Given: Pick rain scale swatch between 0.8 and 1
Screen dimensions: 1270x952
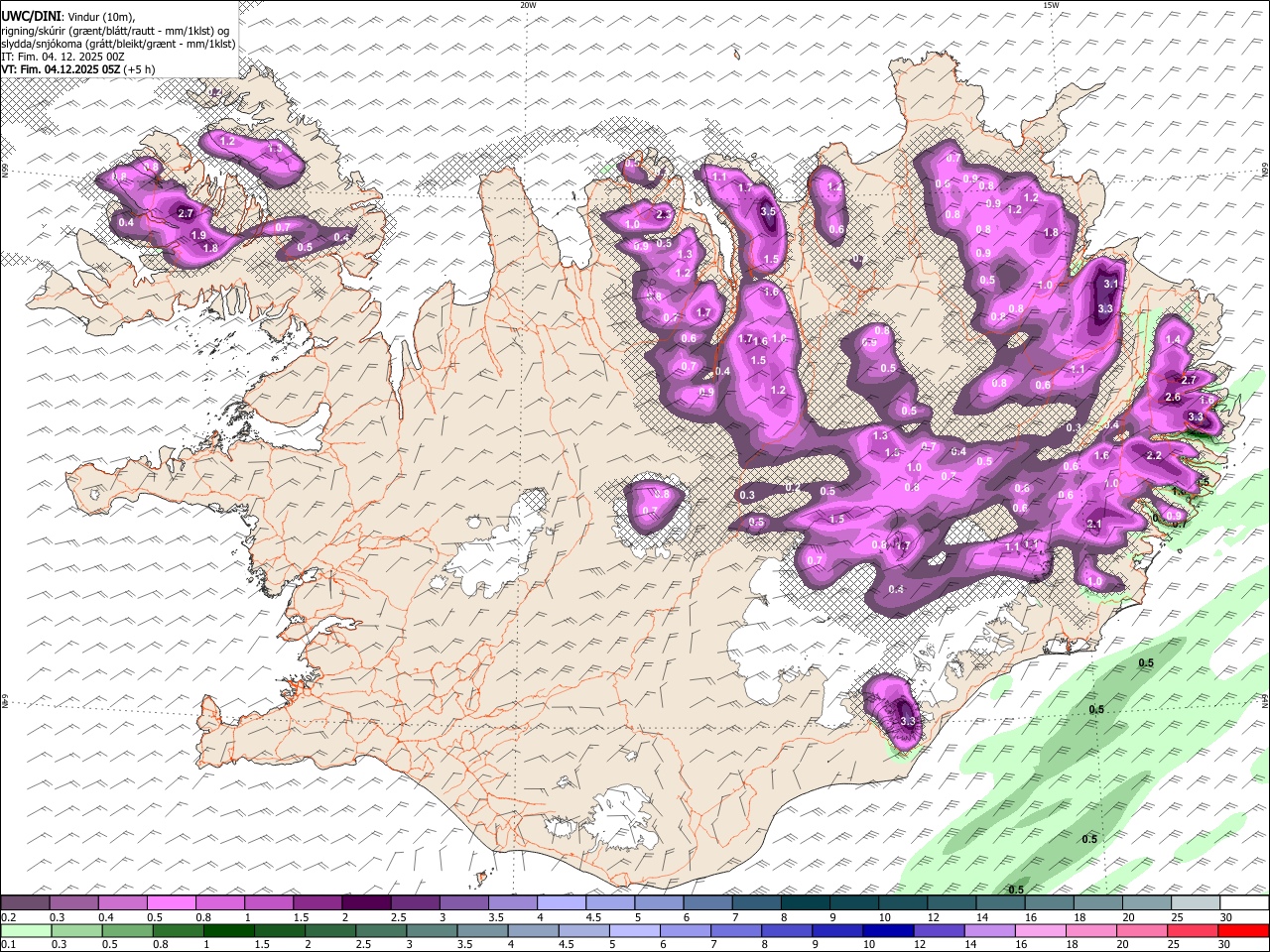Looking at the screenshot, I should (178, 930).
